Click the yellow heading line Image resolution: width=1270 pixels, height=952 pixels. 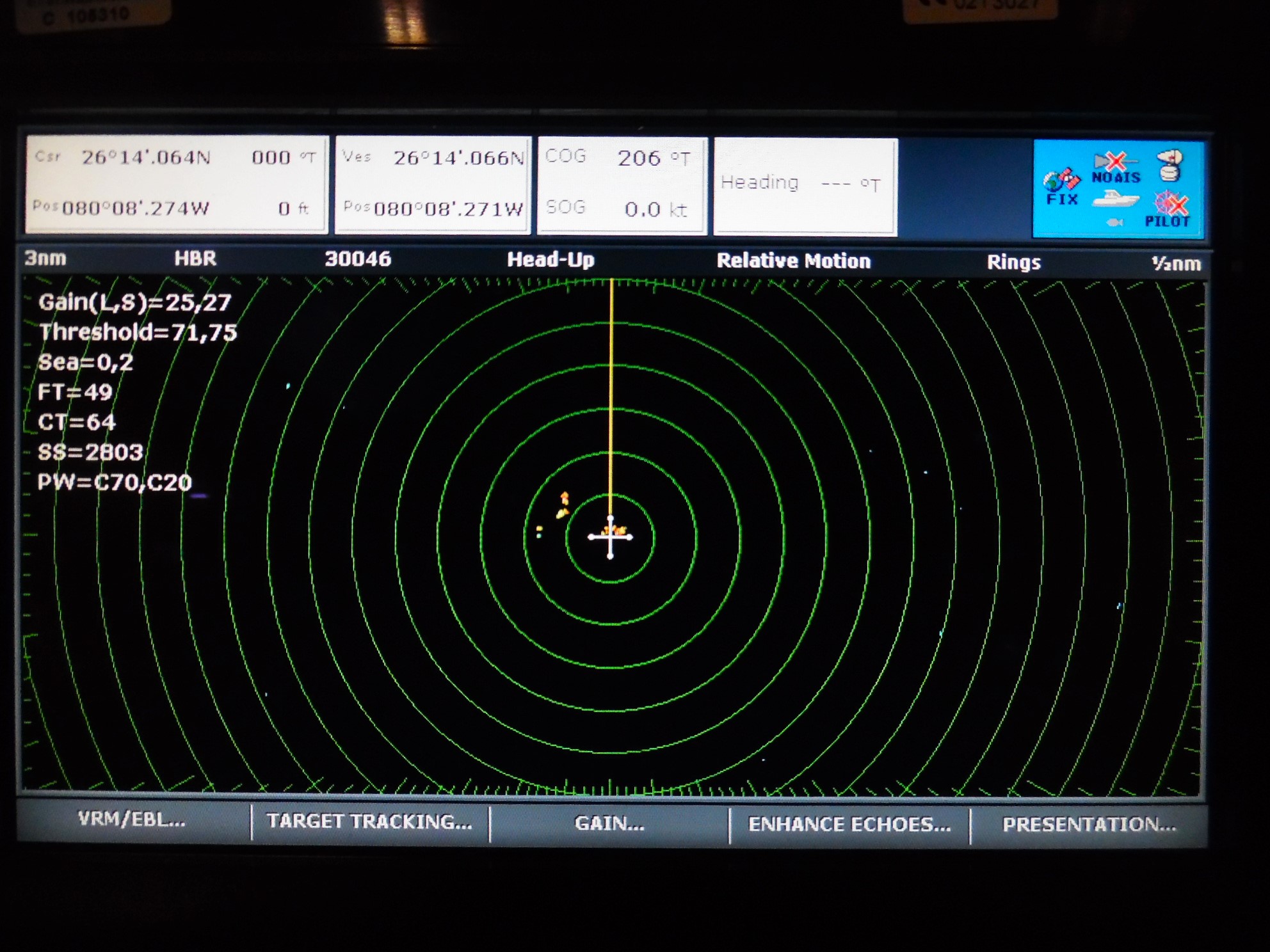point(611,397)
